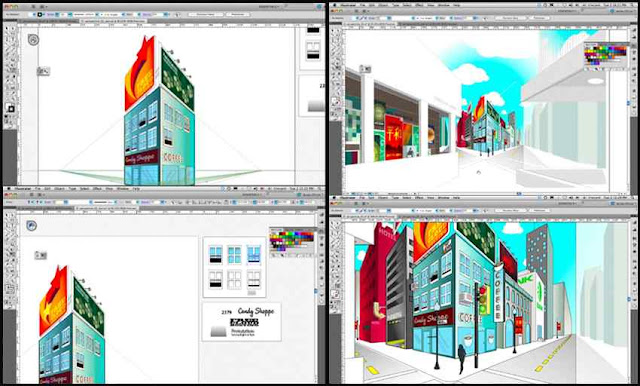Select the traffic light in bottom-right street scene
This screenshot has width=640, height=386.
(483, 300)
